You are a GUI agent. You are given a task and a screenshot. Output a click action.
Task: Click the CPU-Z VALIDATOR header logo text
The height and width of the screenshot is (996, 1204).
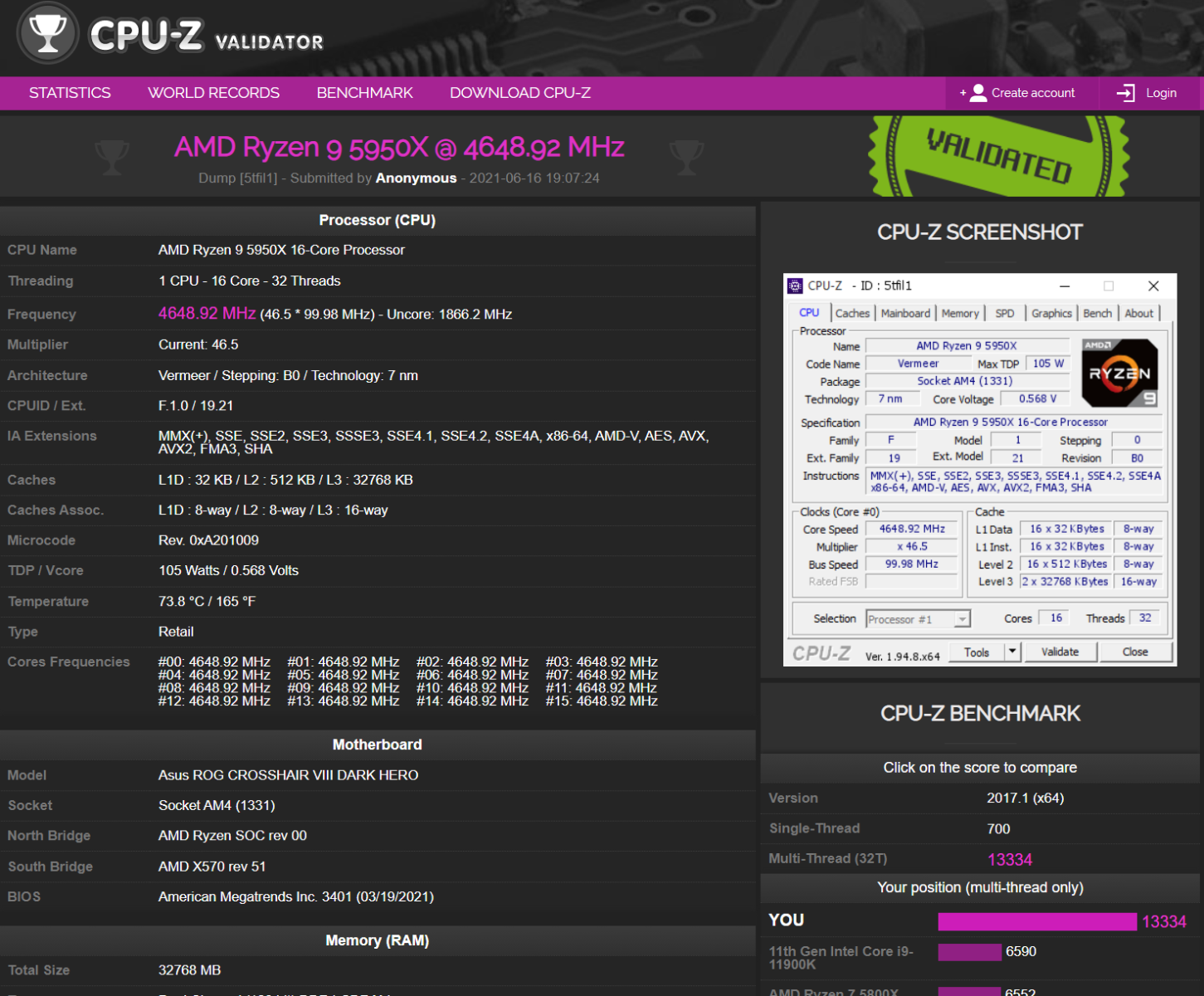(207, 37)
